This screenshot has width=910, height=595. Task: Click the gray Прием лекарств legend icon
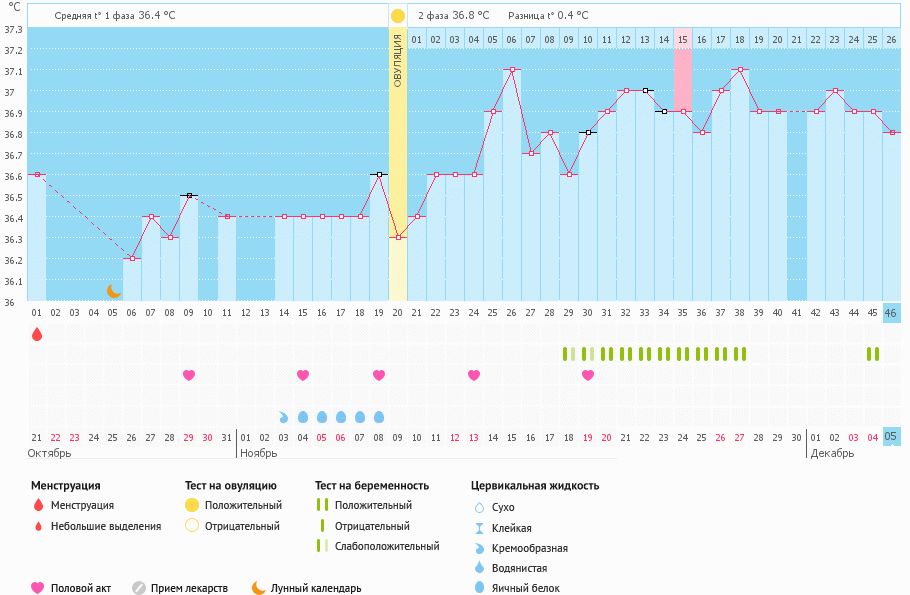click(x=139, y=588)
